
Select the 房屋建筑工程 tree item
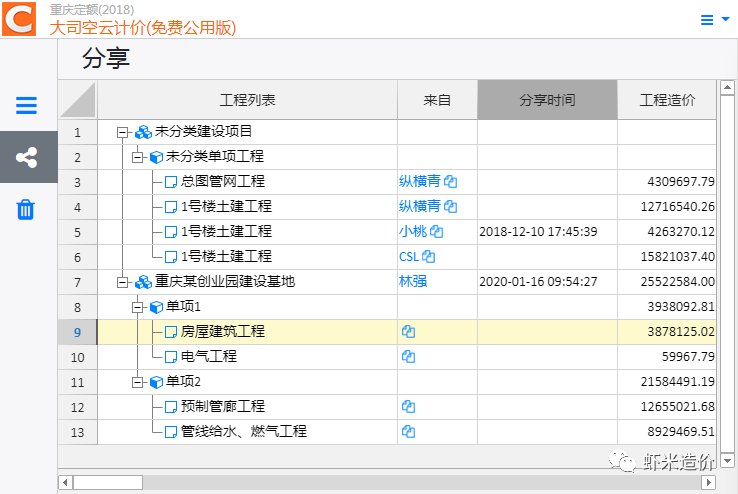[223, 331]
